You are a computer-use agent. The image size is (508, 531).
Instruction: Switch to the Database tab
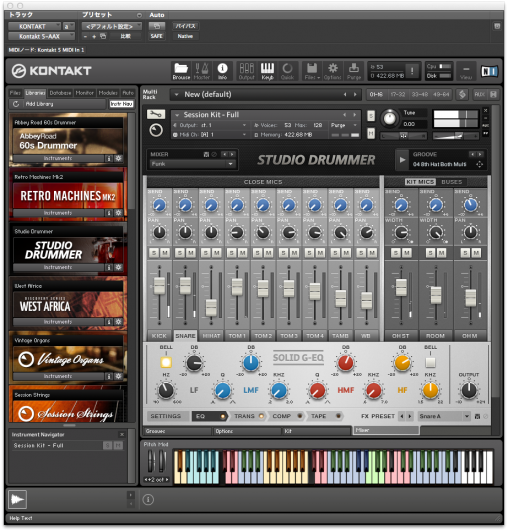coord(60,93)
